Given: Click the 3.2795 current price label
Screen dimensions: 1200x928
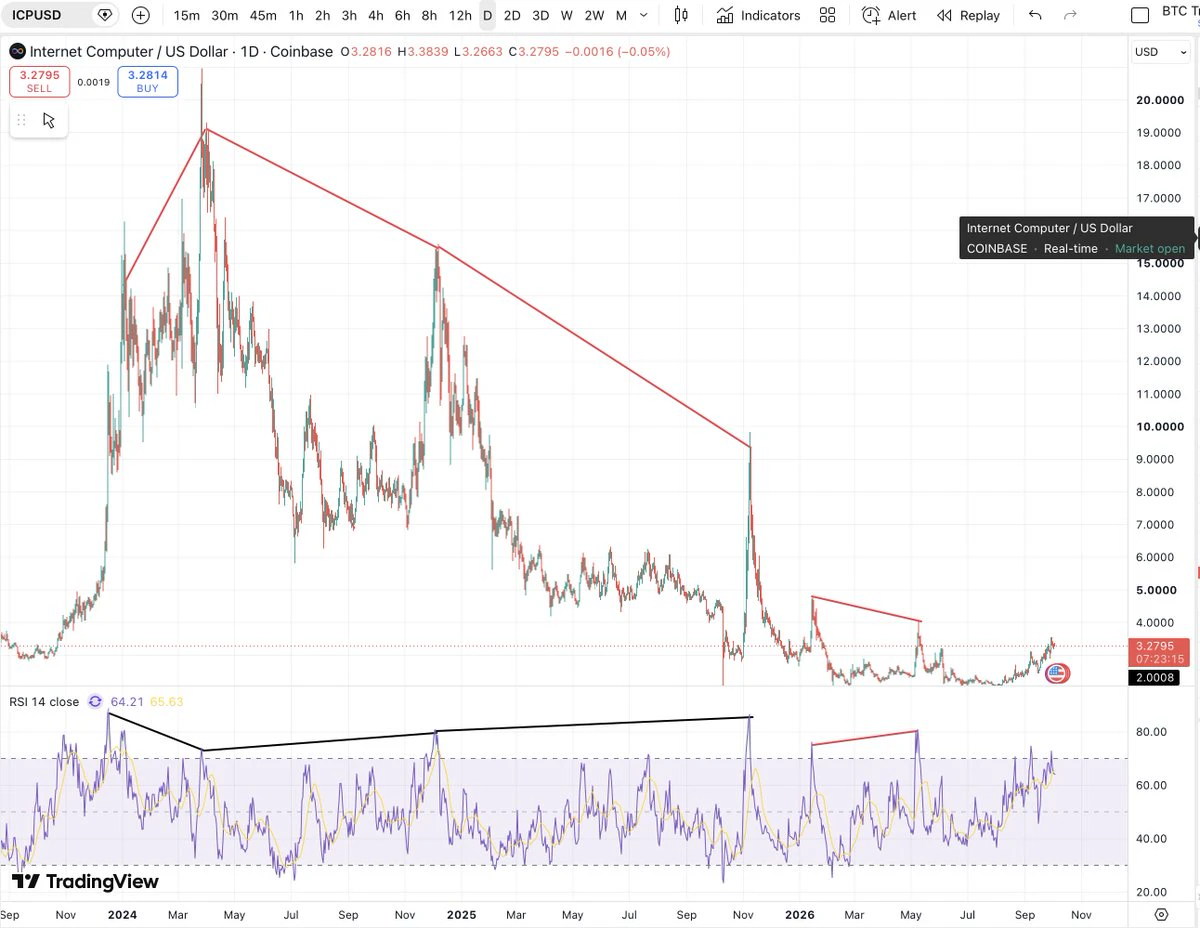Looking at the screenshot, I should pyautogui.click(x=1160, y=652).
